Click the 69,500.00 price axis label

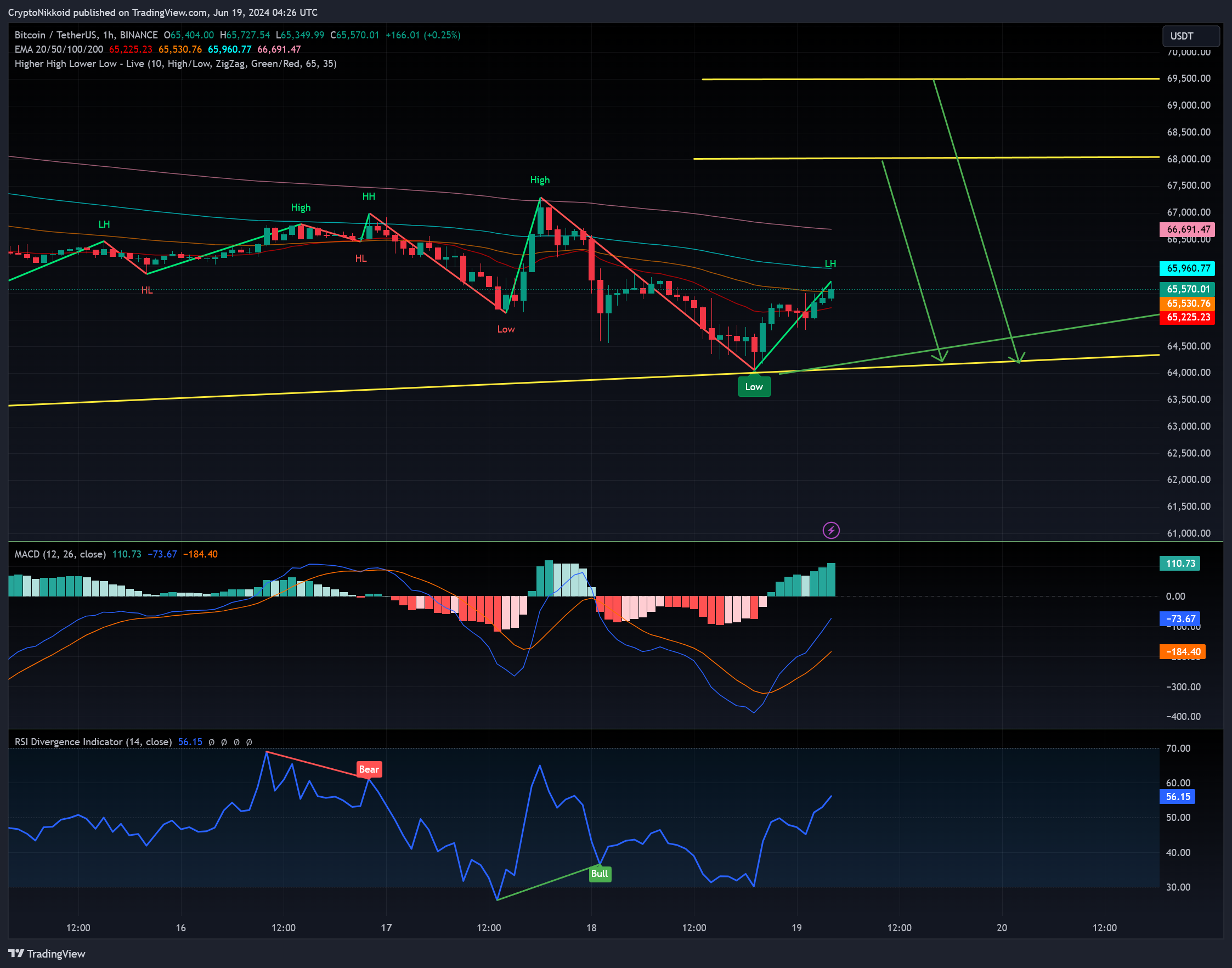point(1188,78)
